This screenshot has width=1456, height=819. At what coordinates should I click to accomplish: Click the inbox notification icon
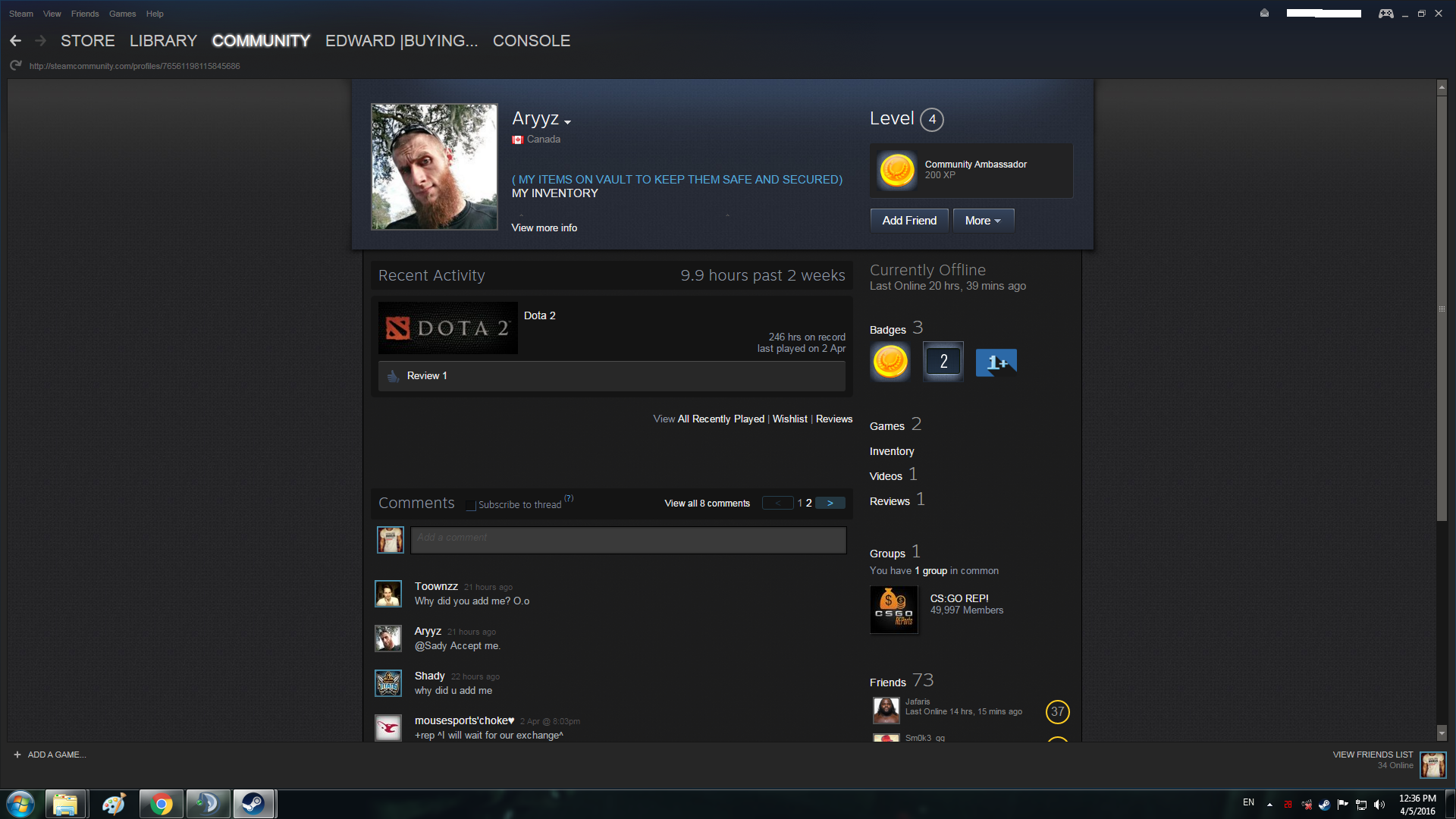pos(1264,13)
